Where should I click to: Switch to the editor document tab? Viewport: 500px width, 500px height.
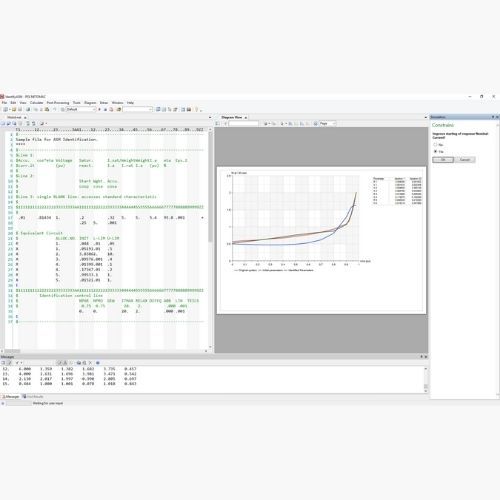pyautogui.click(x=14, y=117)
